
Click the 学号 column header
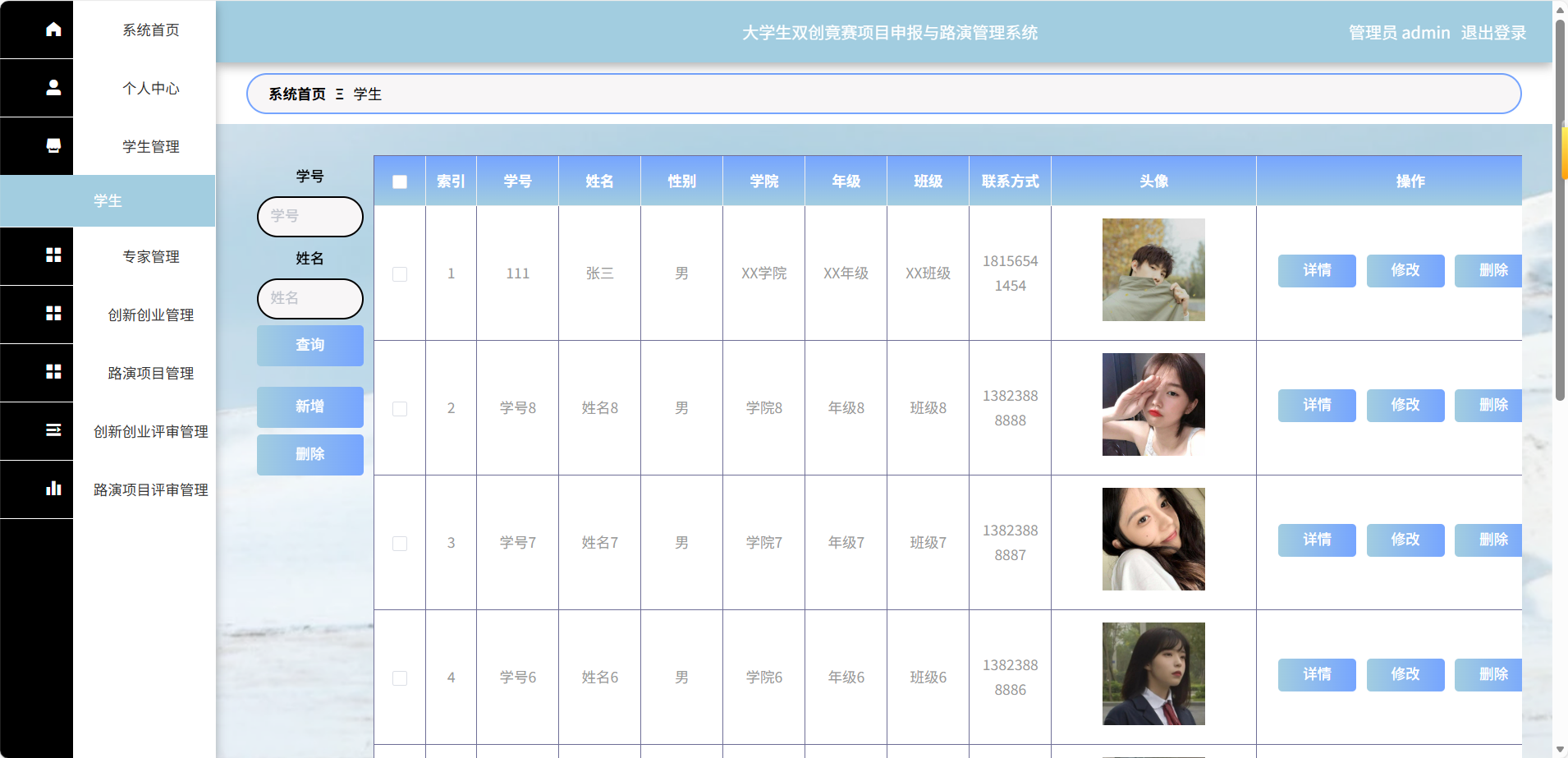518,181
